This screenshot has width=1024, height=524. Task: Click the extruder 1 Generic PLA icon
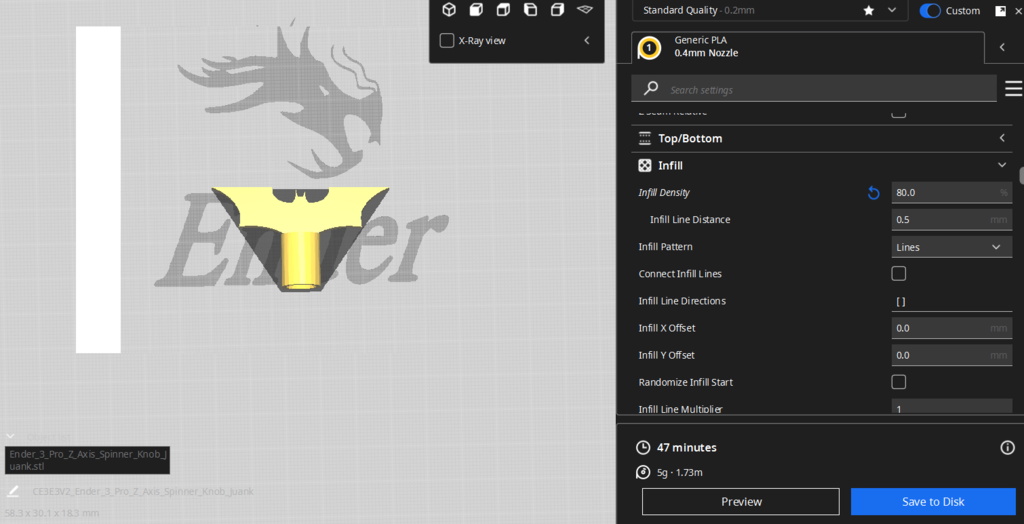point(648,47)
